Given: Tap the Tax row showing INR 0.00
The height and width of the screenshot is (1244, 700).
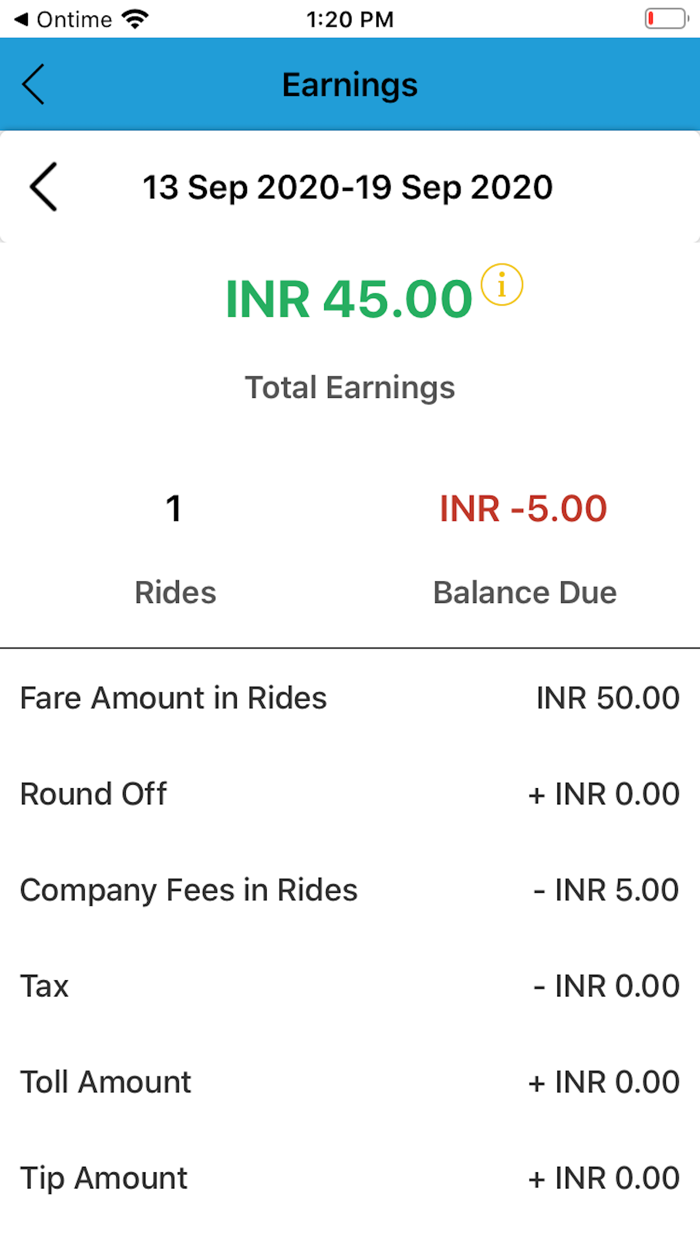Looking at the screenshot, I should tap(349, 985).
